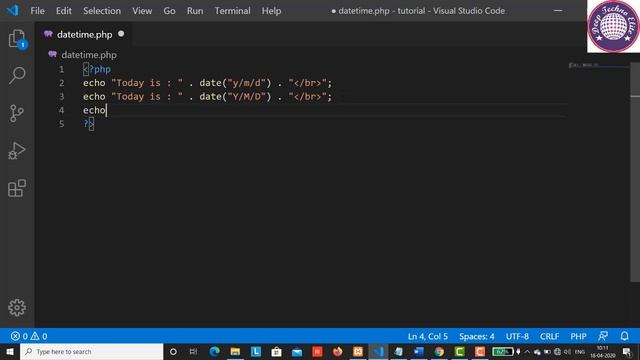
Task: Open Task View on the taskbar
Action: click(x=193, y=351)
